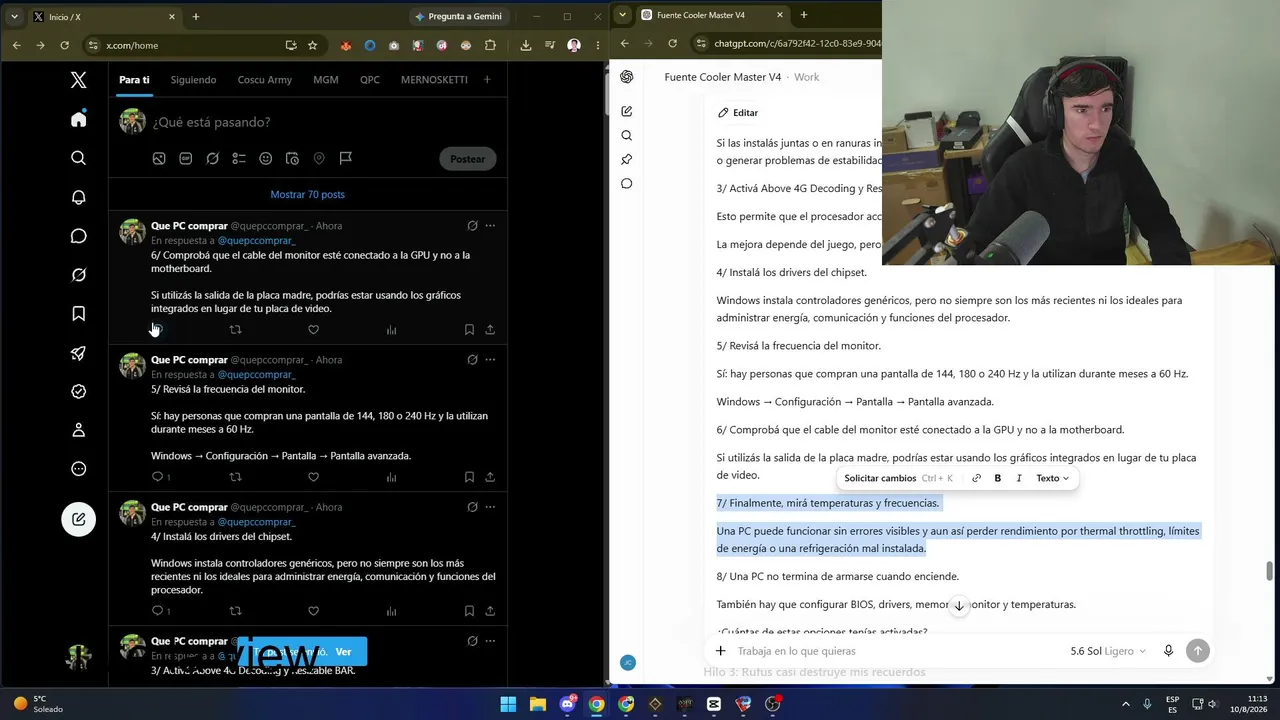
Task: Open ChatGPT new chat icon in sidebar
Action: 627,111
